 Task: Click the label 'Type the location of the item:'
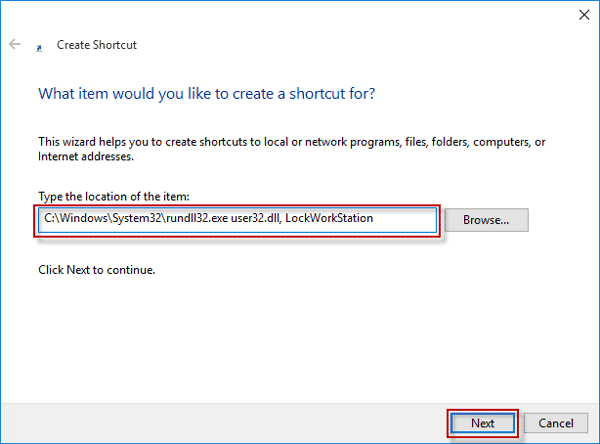114,196
